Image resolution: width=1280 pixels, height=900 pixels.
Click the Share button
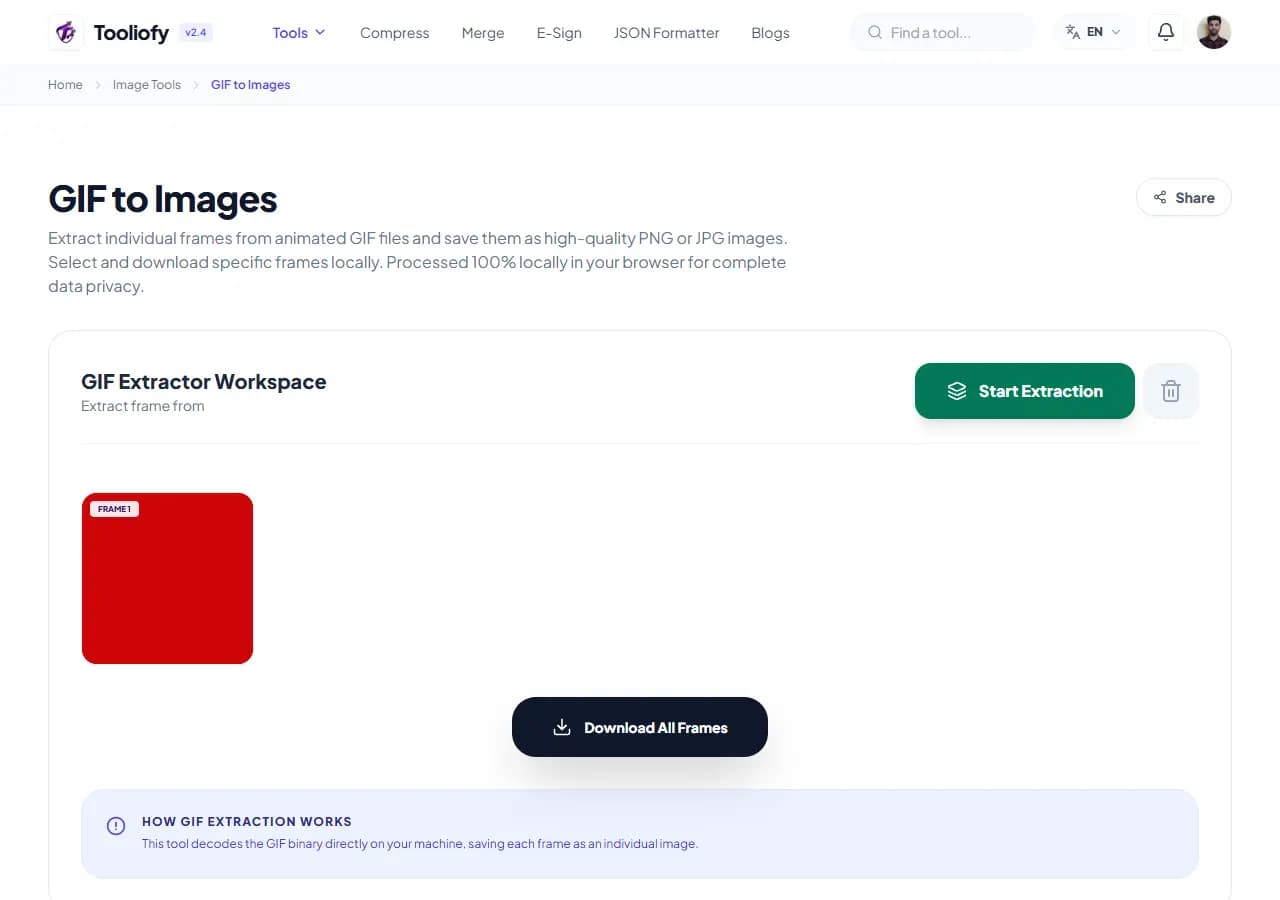[x=1184, y=197]
